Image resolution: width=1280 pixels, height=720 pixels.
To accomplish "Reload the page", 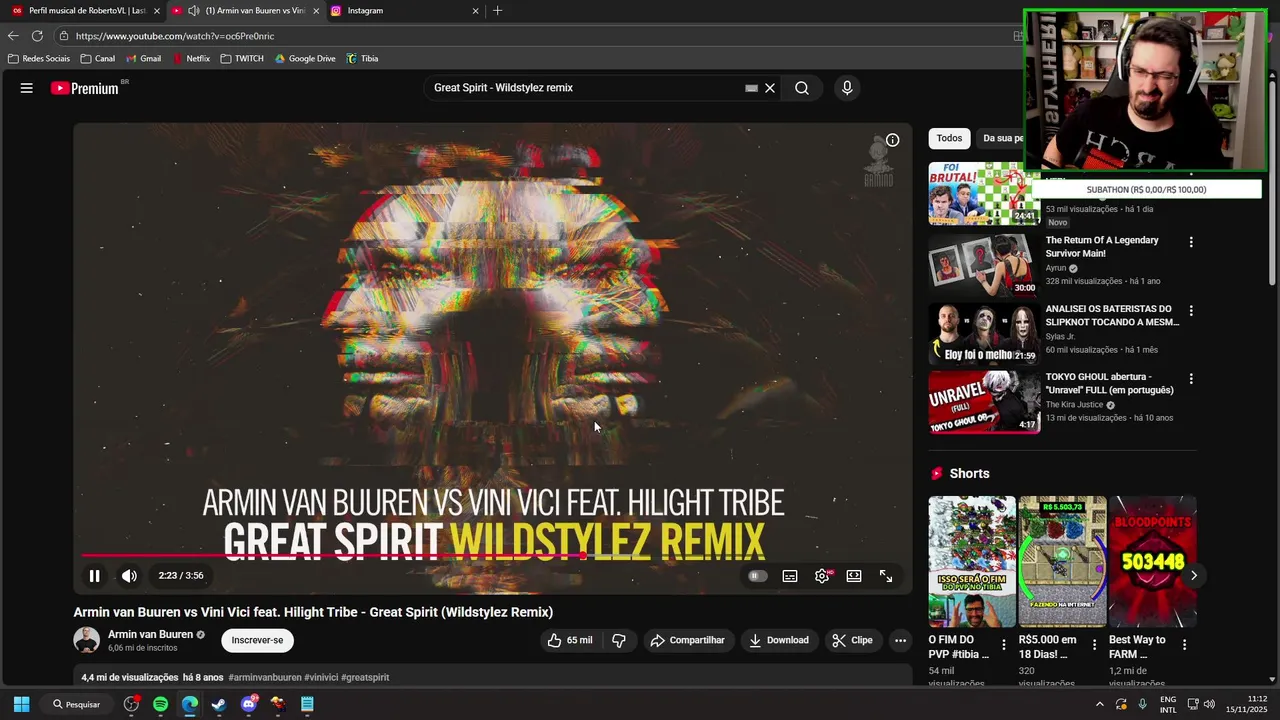I will (37, 36).
